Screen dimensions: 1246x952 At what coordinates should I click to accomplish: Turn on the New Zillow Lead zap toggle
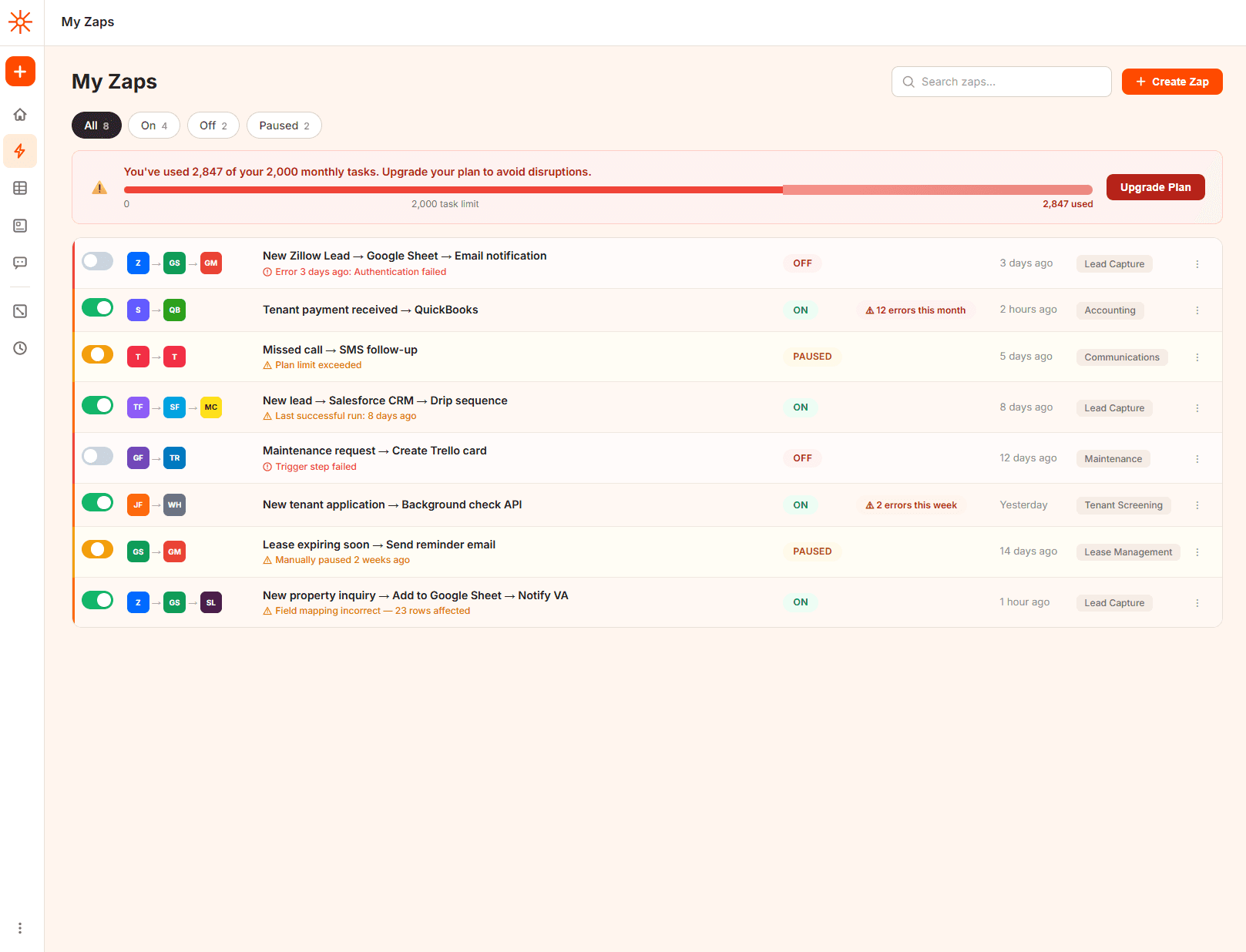click(97, 262)
